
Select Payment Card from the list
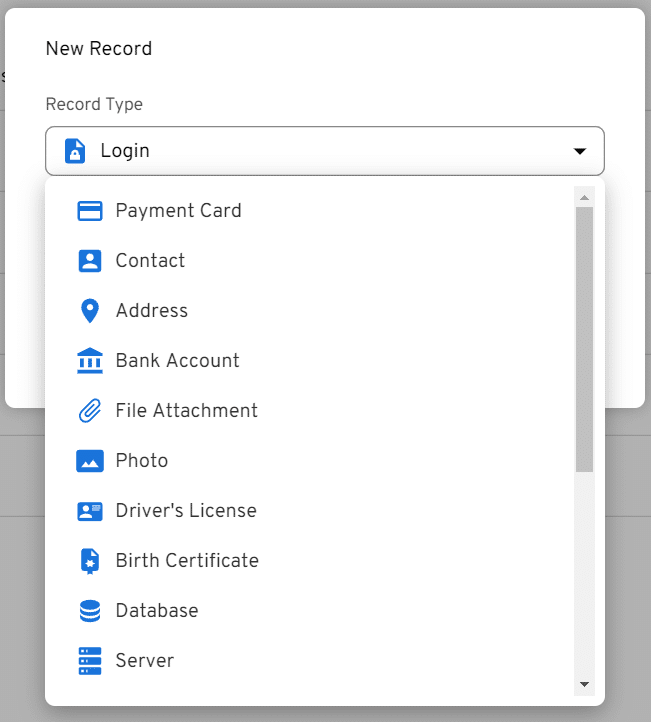[x=178, y=211]
